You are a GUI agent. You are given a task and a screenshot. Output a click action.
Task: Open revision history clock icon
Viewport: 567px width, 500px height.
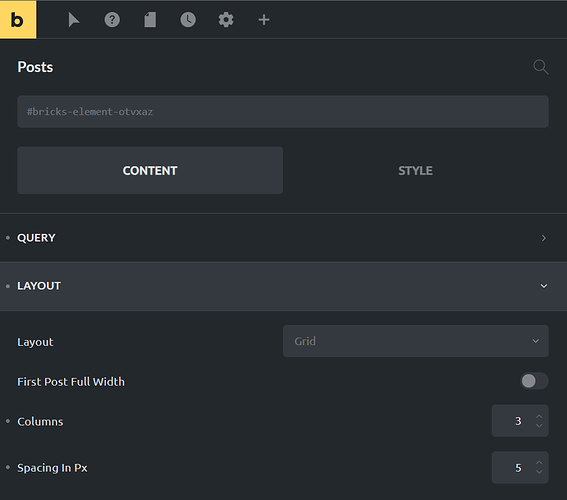coord(188,20)
